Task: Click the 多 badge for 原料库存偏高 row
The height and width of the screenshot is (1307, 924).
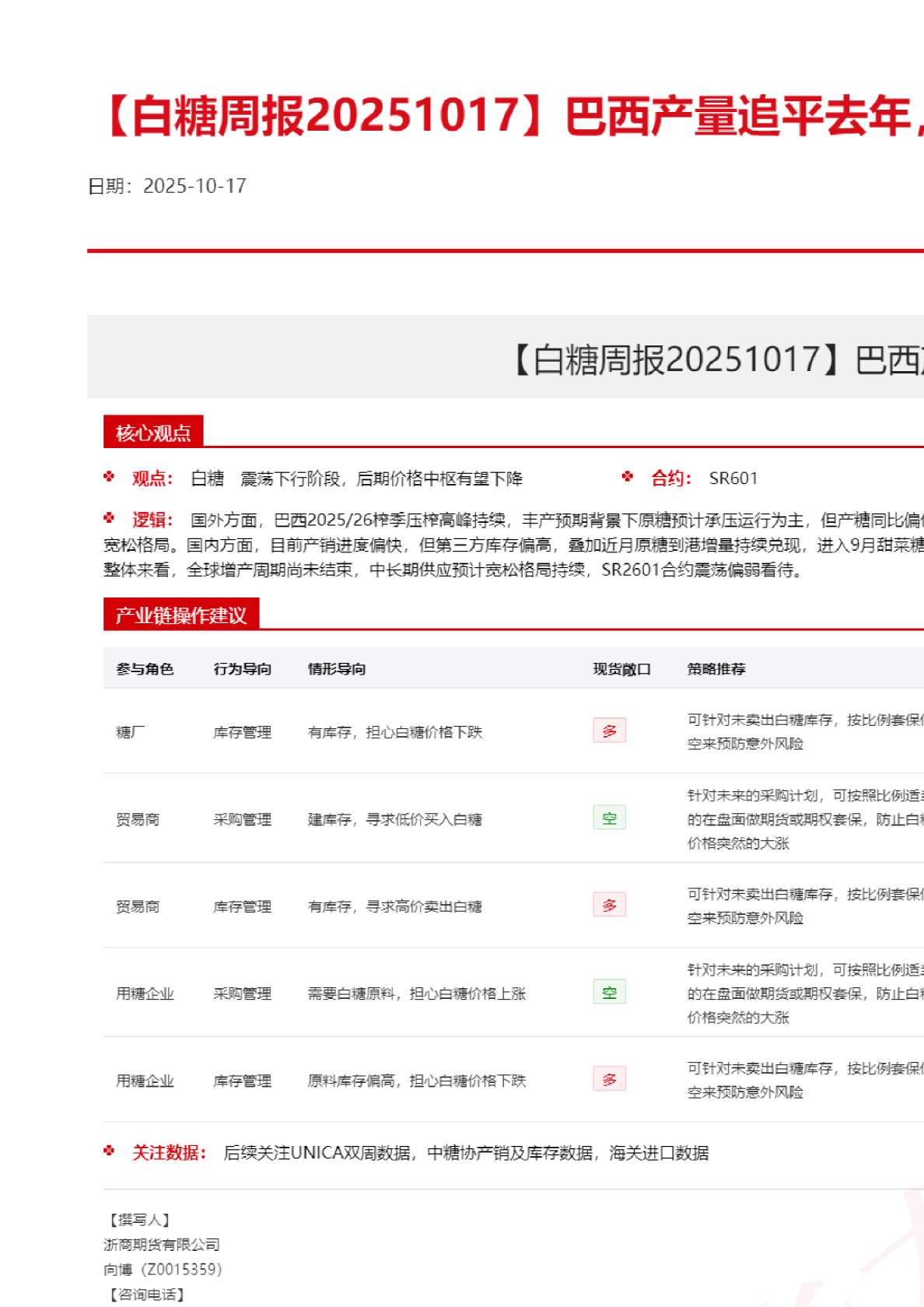Action: [x=609, y=1079]
